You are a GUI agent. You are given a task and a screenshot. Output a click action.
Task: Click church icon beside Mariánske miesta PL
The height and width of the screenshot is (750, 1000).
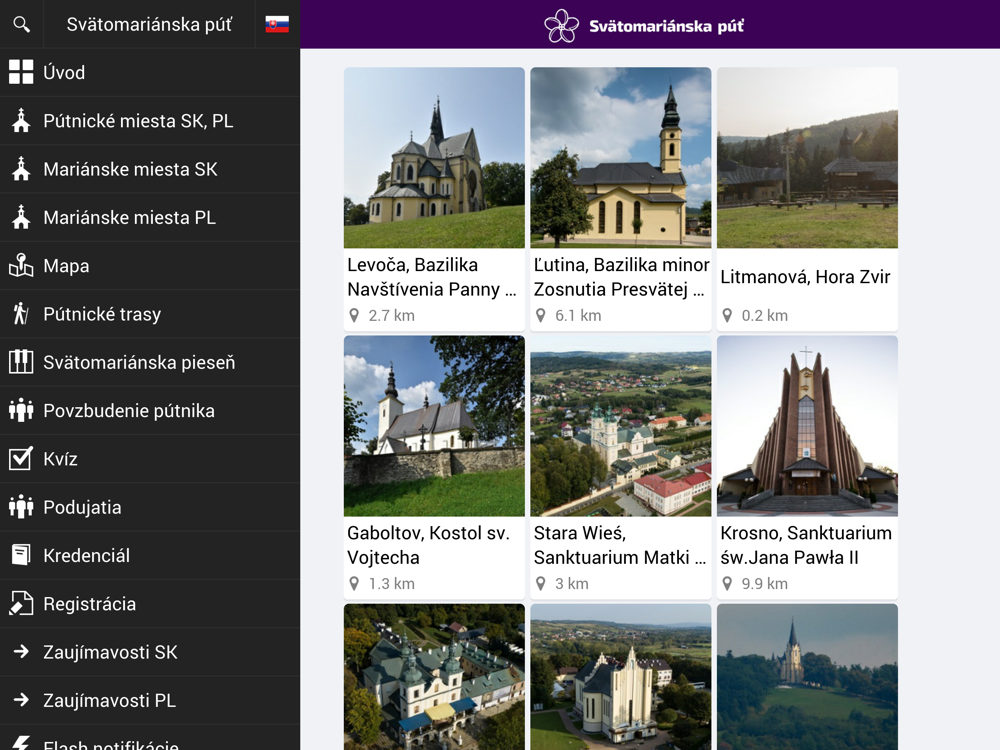tap(21, 217)
